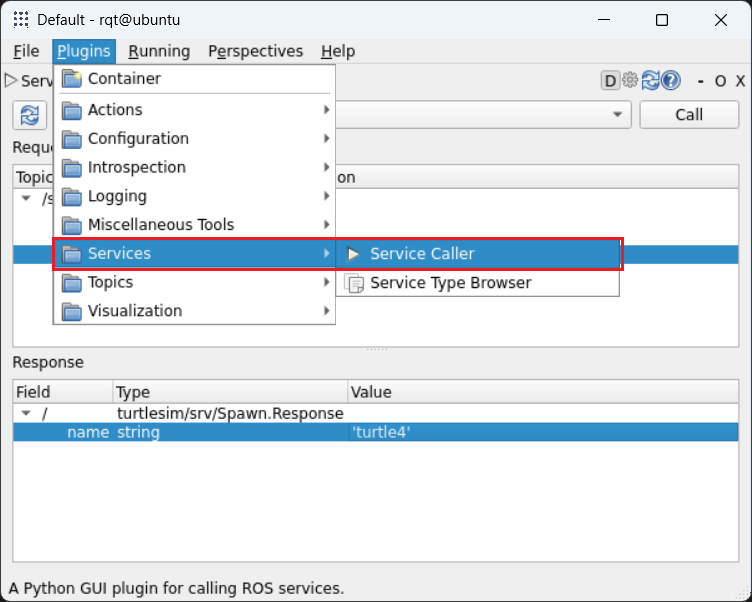Open the service selection combo box arrow
The height and width of the screenshot is (602, 752).
[x=619, y=115]
